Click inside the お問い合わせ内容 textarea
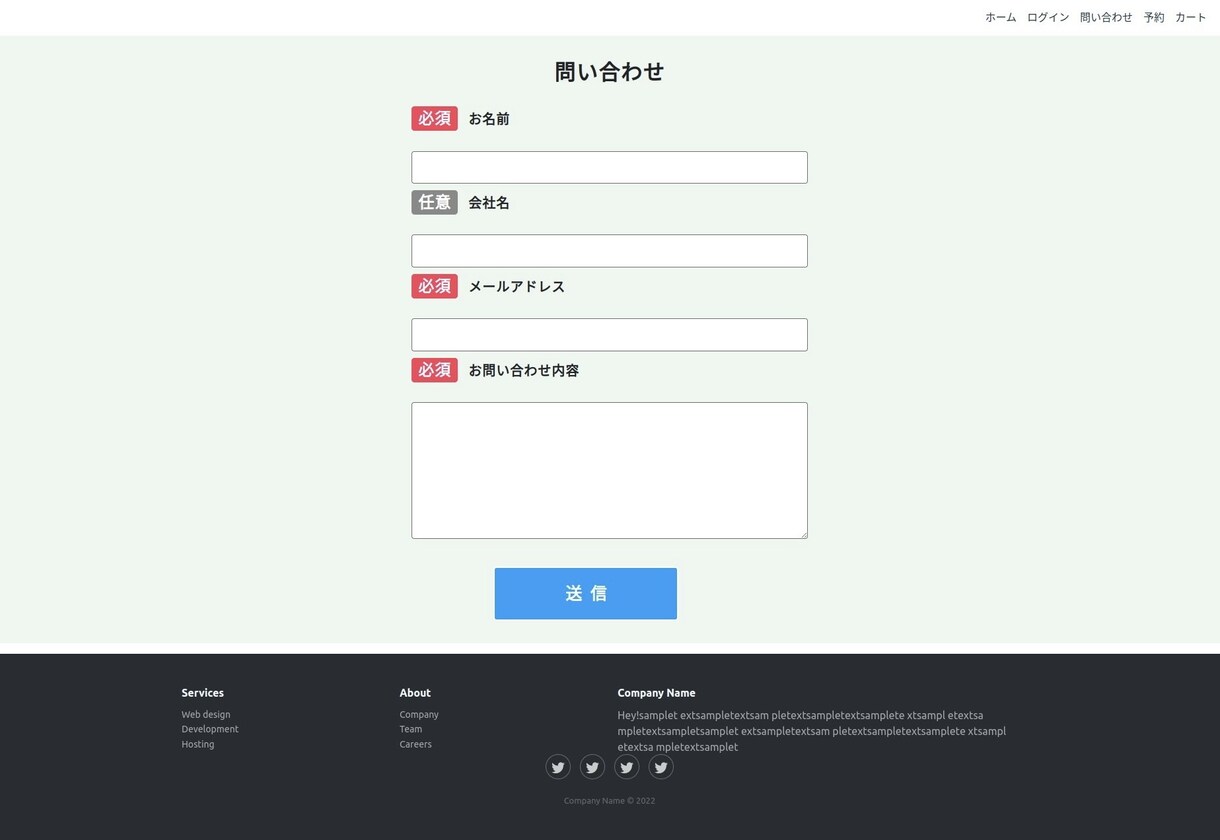The width and height of the screenshot is (1220, 840). pos(609,470)
